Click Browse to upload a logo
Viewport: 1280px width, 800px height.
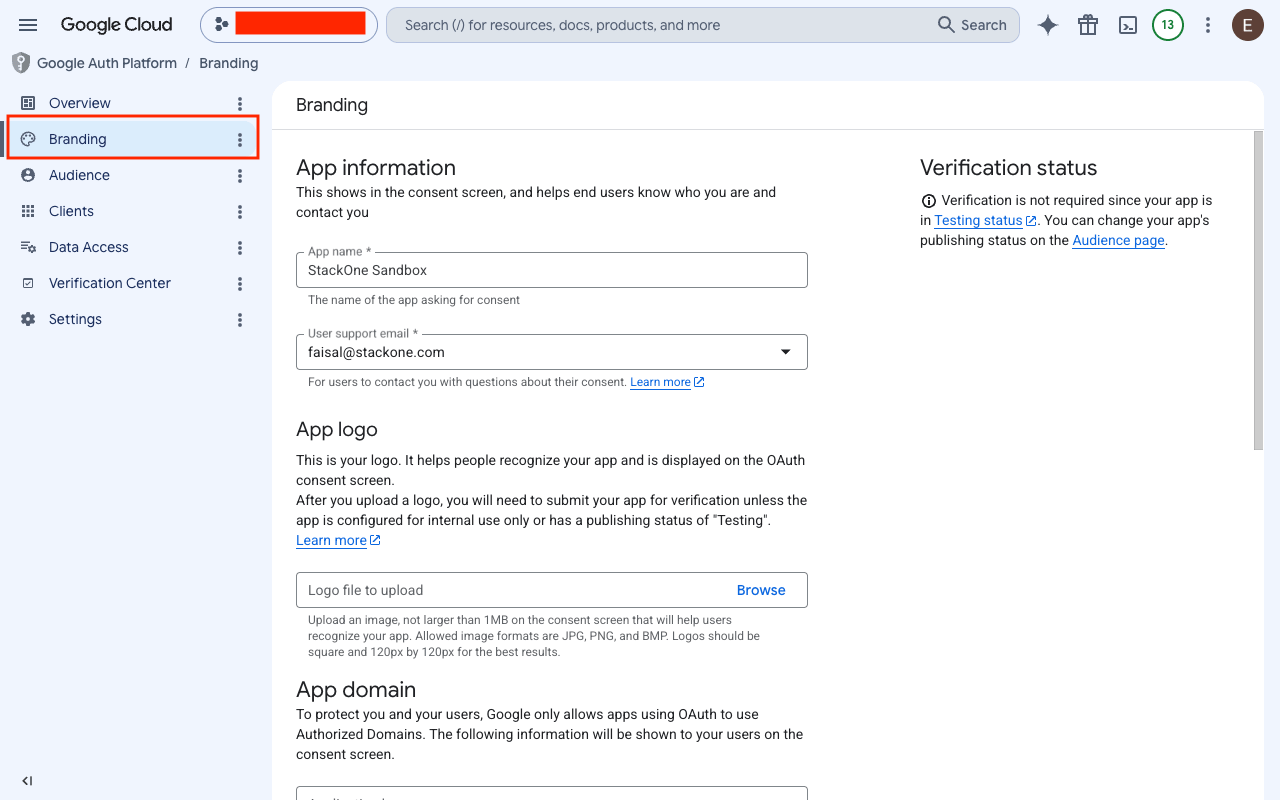(761, 590)
